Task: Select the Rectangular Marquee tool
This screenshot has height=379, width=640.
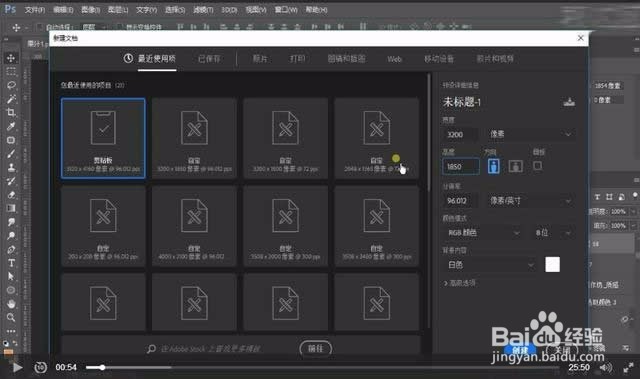Action: (x=11, y=71)
